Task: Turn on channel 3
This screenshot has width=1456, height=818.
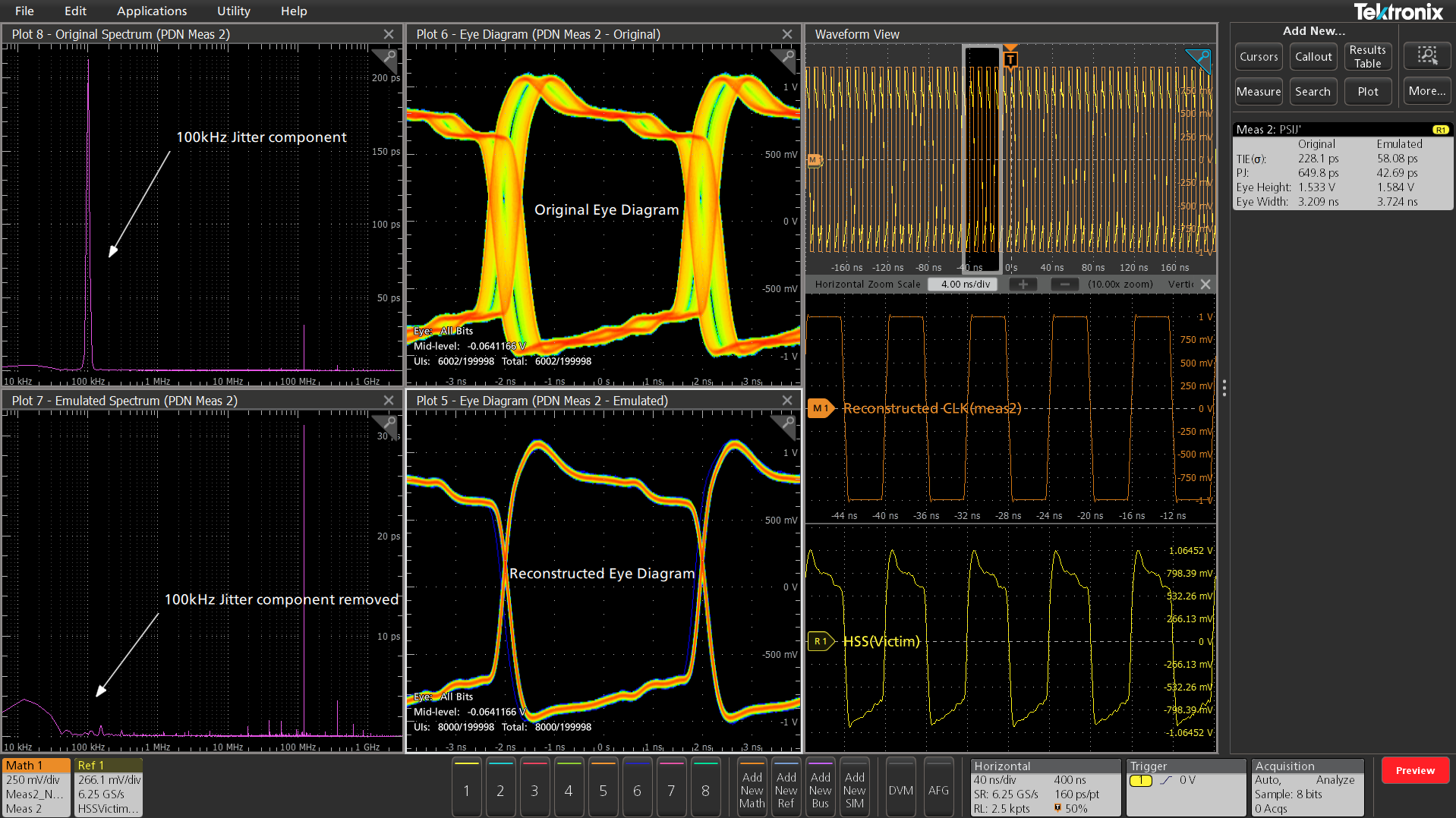Action: point(534,787)
